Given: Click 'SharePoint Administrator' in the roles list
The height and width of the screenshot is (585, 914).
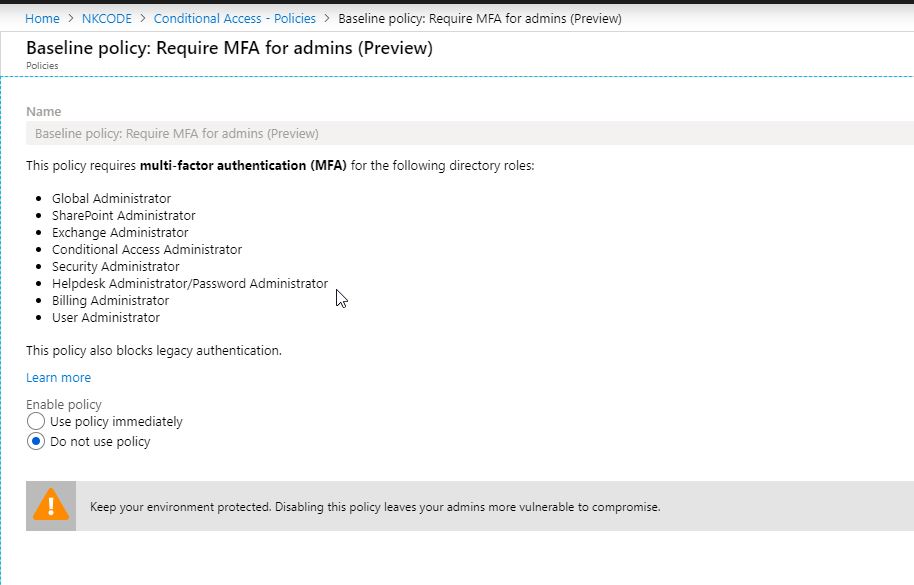Looking at the screenshot, I should point(123,216).
